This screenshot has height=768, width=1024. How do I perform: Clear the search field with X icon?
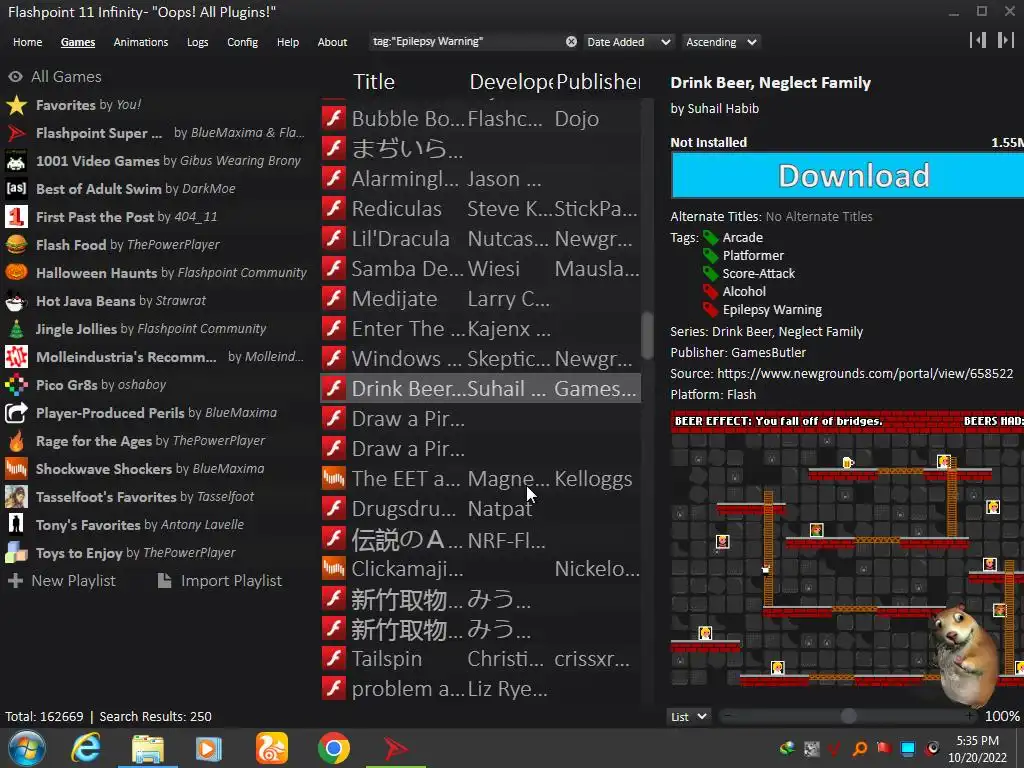pos(571,42)
